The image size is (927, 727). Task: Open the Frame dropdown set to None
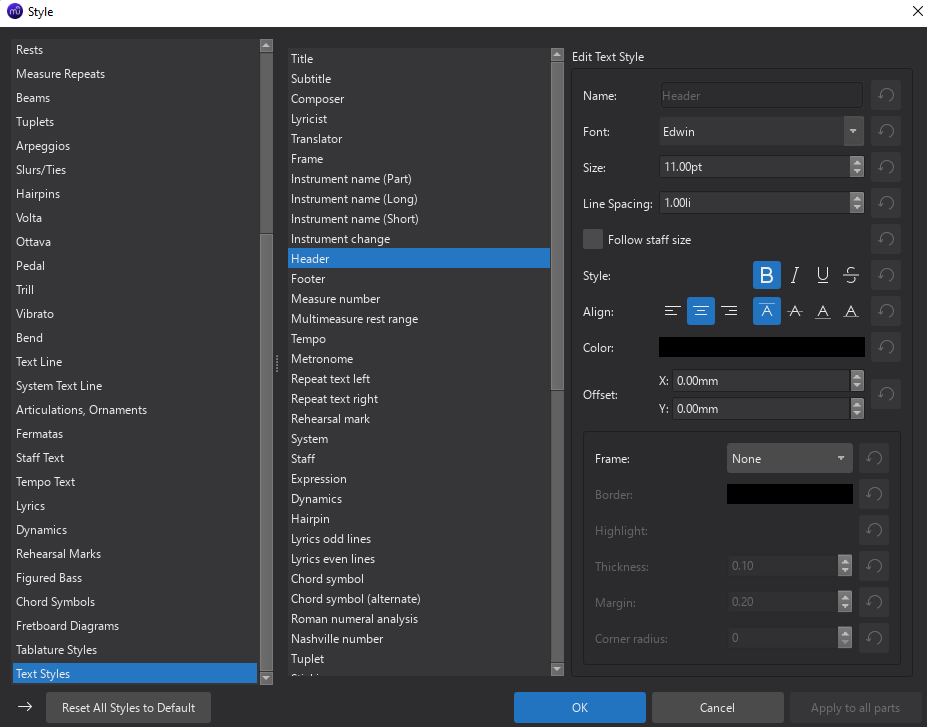[789, 458]
